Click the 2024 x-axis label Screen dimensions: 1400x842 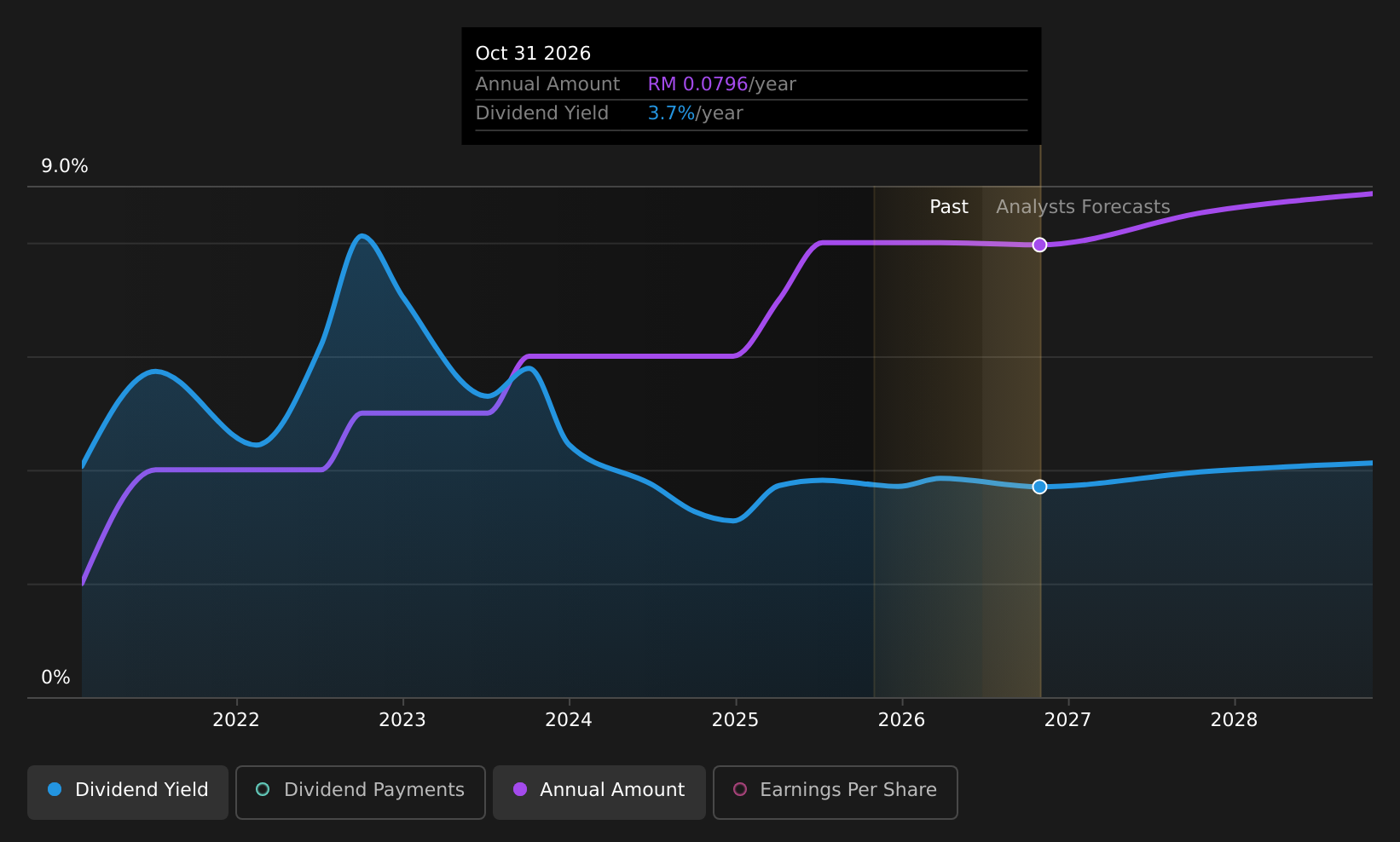(x=569, y=720)
